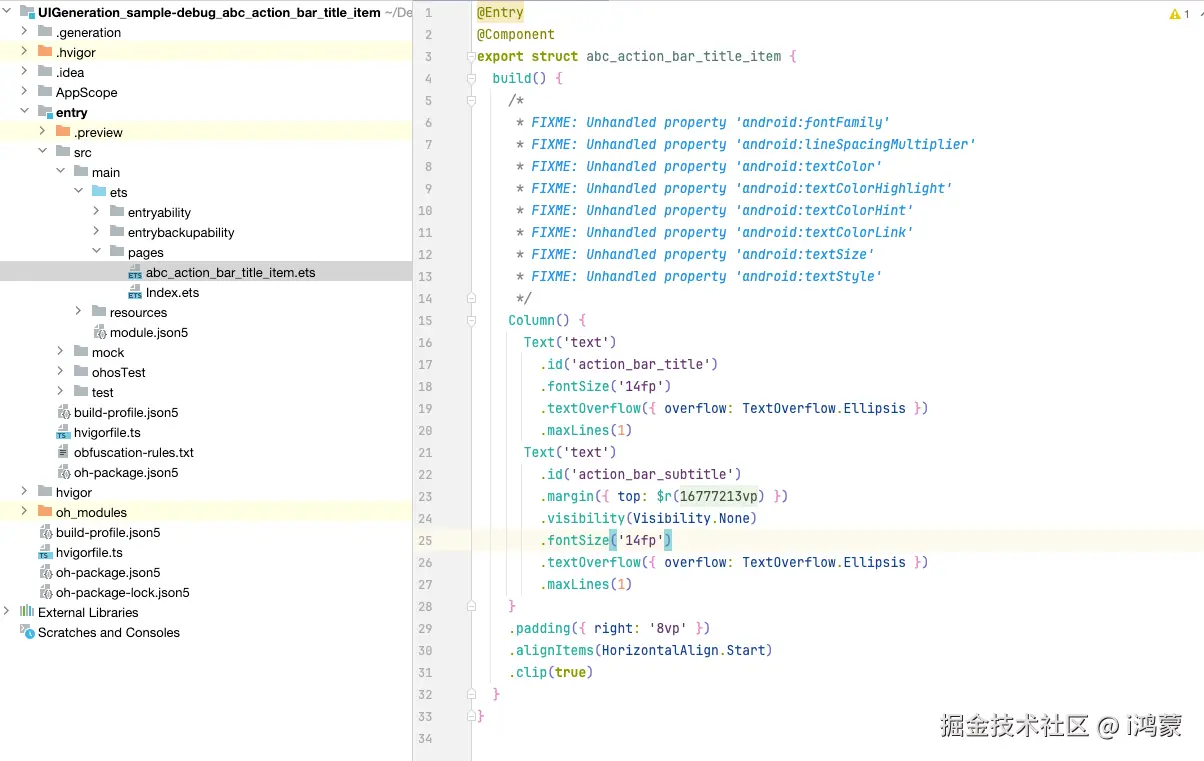
Task: Collapse the entry module arrow
Action: [26, 112]
